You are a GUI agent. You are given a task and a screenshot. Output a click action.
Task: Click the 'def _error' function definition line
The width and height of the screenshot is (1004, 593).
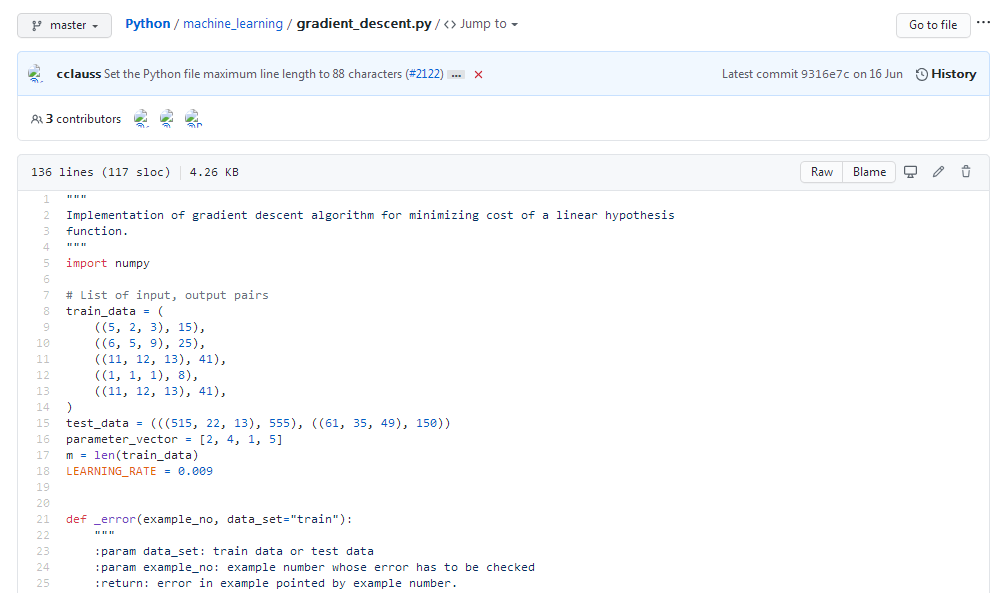coord(209,519)
